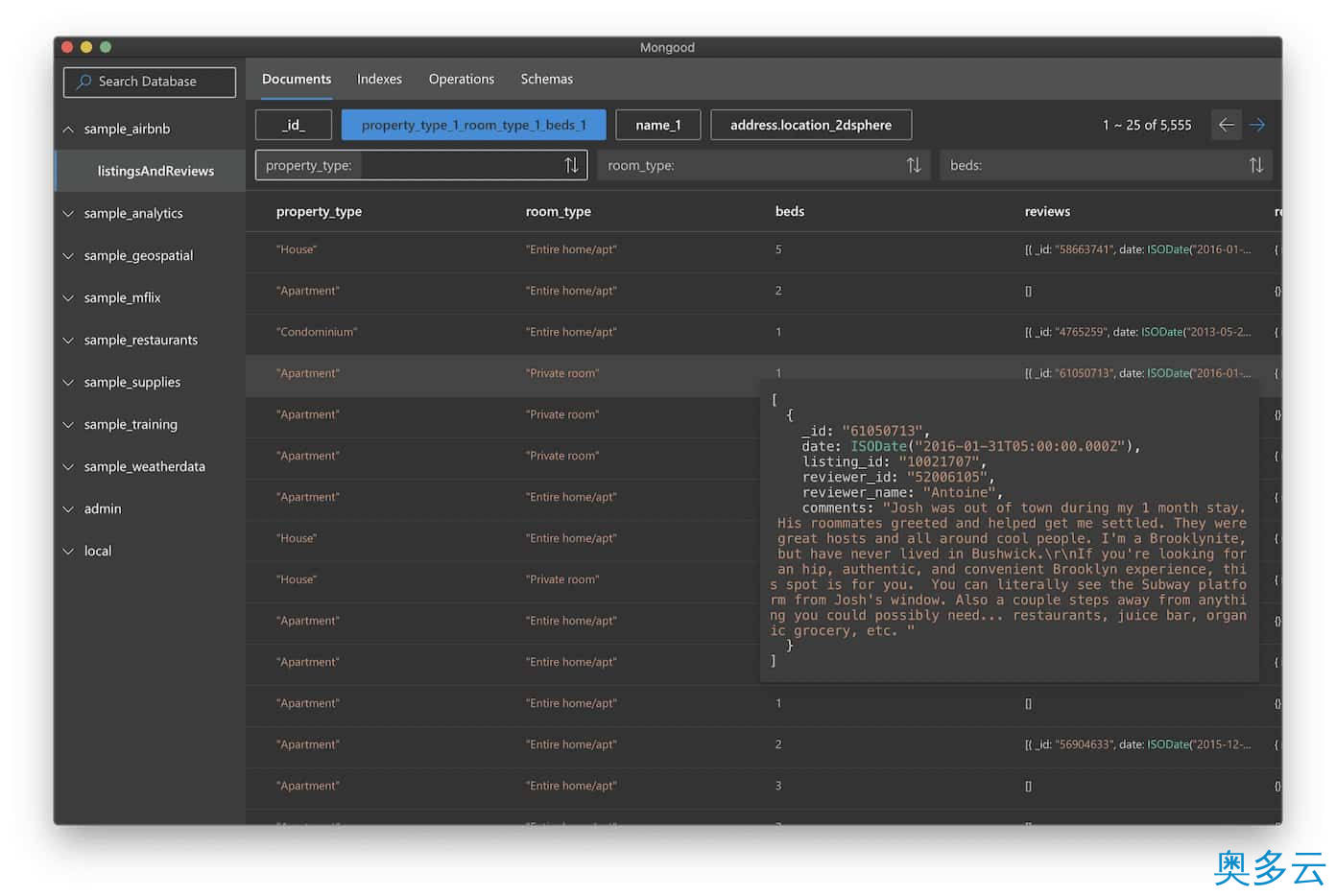The width and height of the screenshot is (1336, 896).
Task: Open the Documents tab
Action: pos(297,80)
